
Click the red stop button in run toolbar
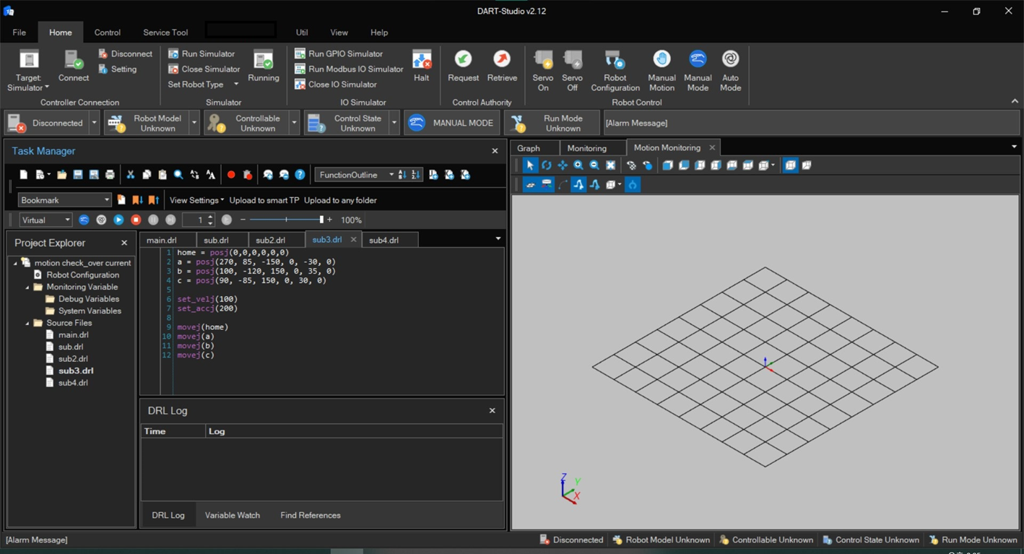point(136,220)
